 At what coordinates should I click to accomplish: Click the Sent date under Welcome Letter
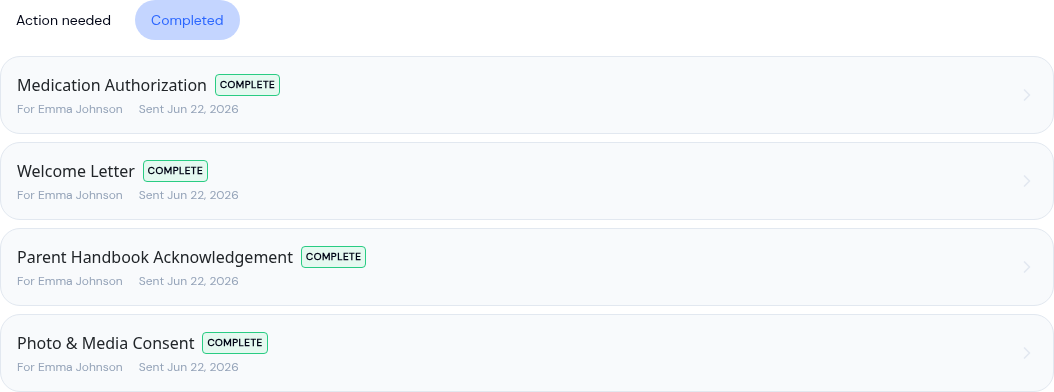coord(189,195)
